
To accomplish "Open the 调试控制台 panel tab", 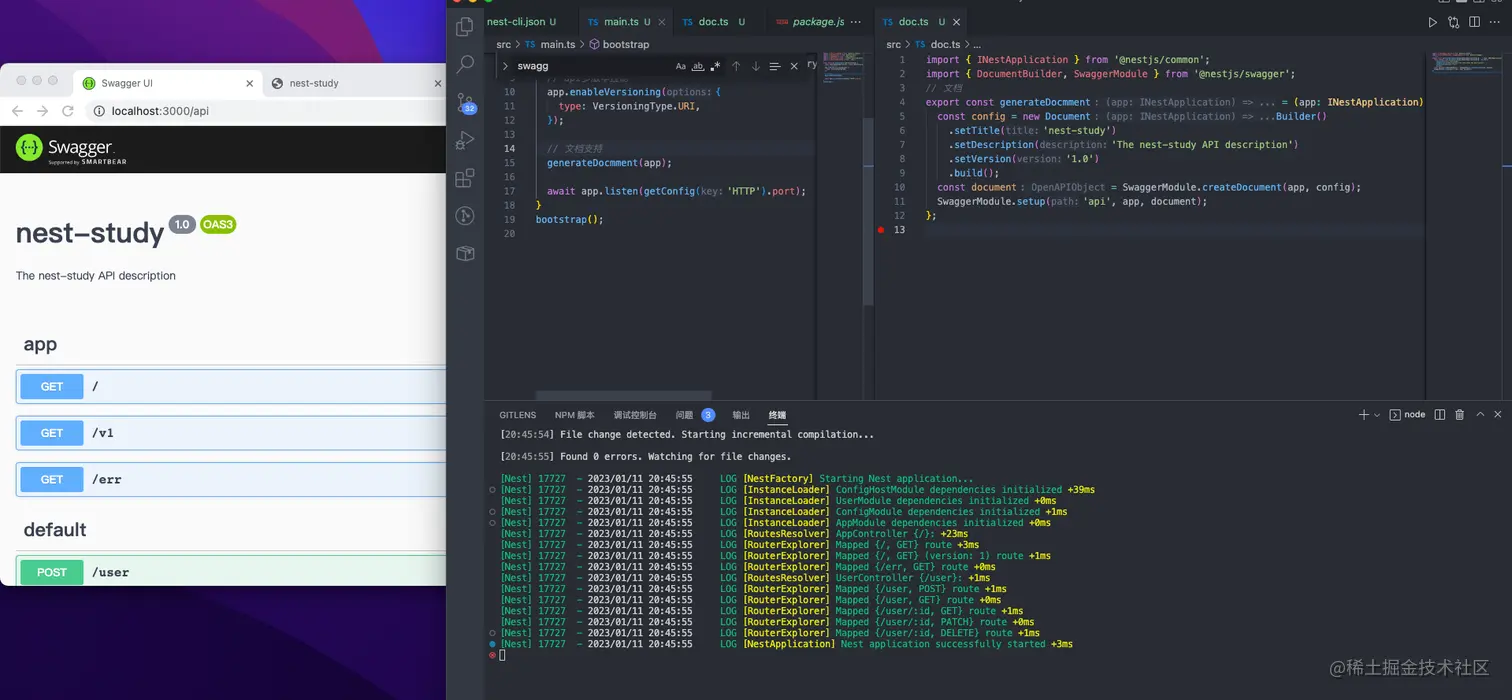I will click(635, 415).
